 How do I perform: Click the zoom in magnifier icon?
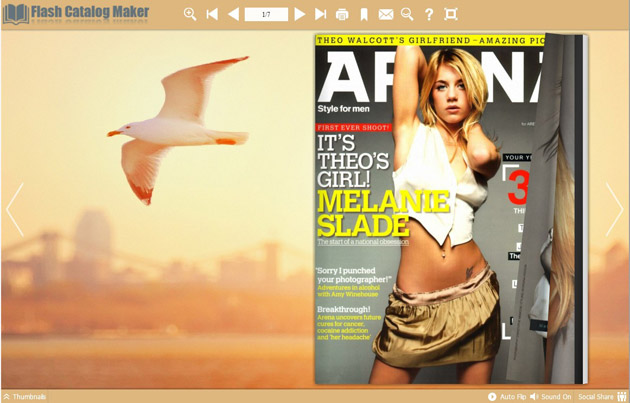click(190, 14)
